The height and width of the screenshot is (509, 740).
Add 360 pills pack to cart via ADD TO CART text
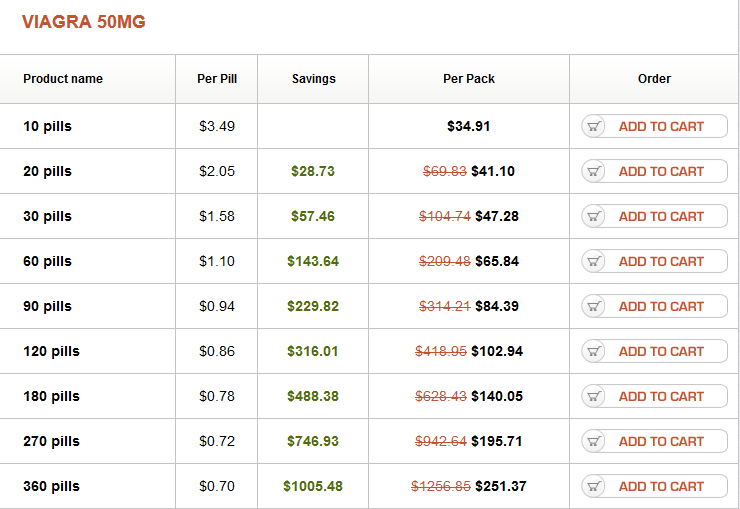(x=661, y=486)
